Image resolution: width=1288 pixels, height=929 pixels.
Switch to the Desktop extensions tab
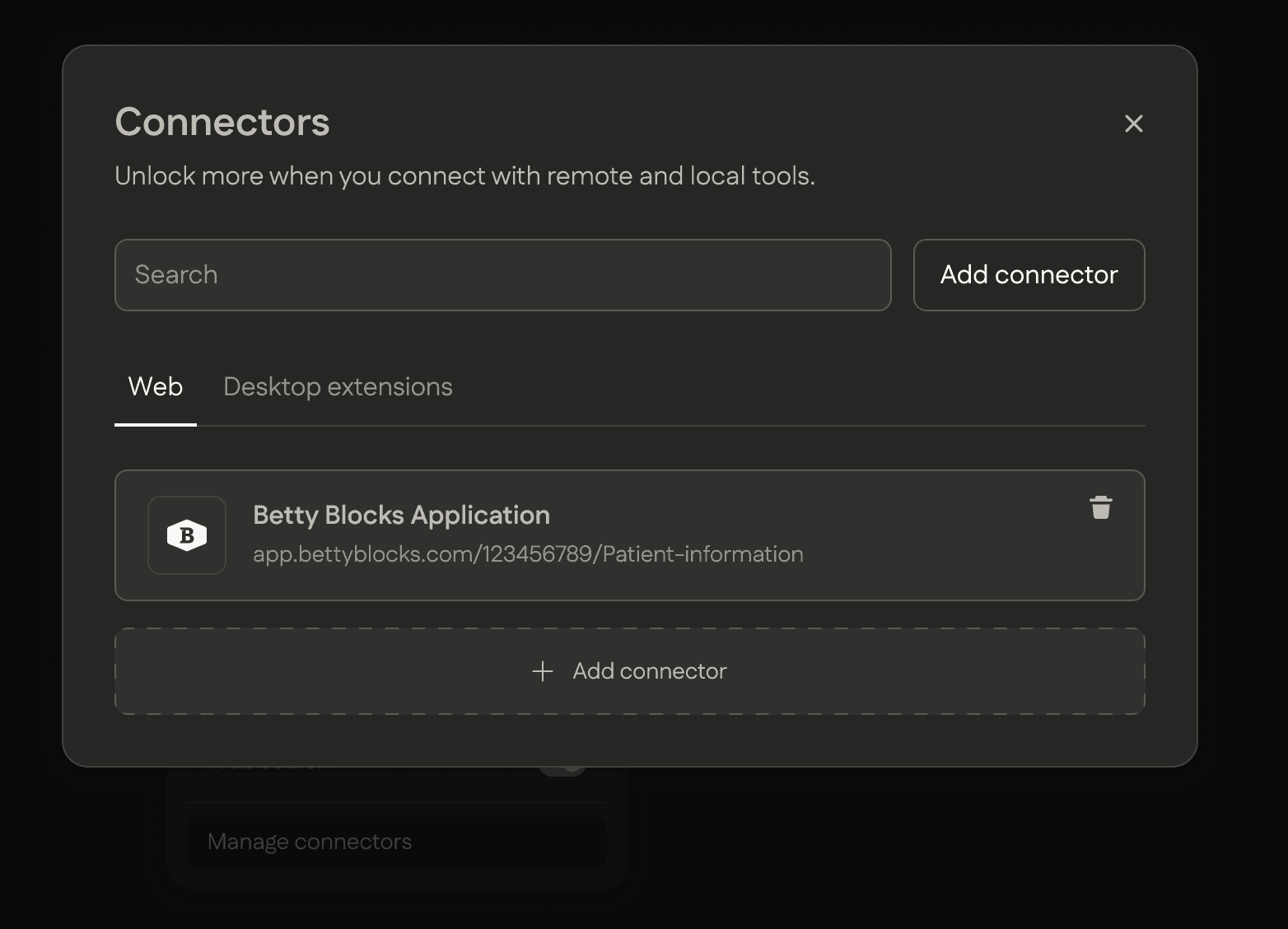click(x=338, y=387)
